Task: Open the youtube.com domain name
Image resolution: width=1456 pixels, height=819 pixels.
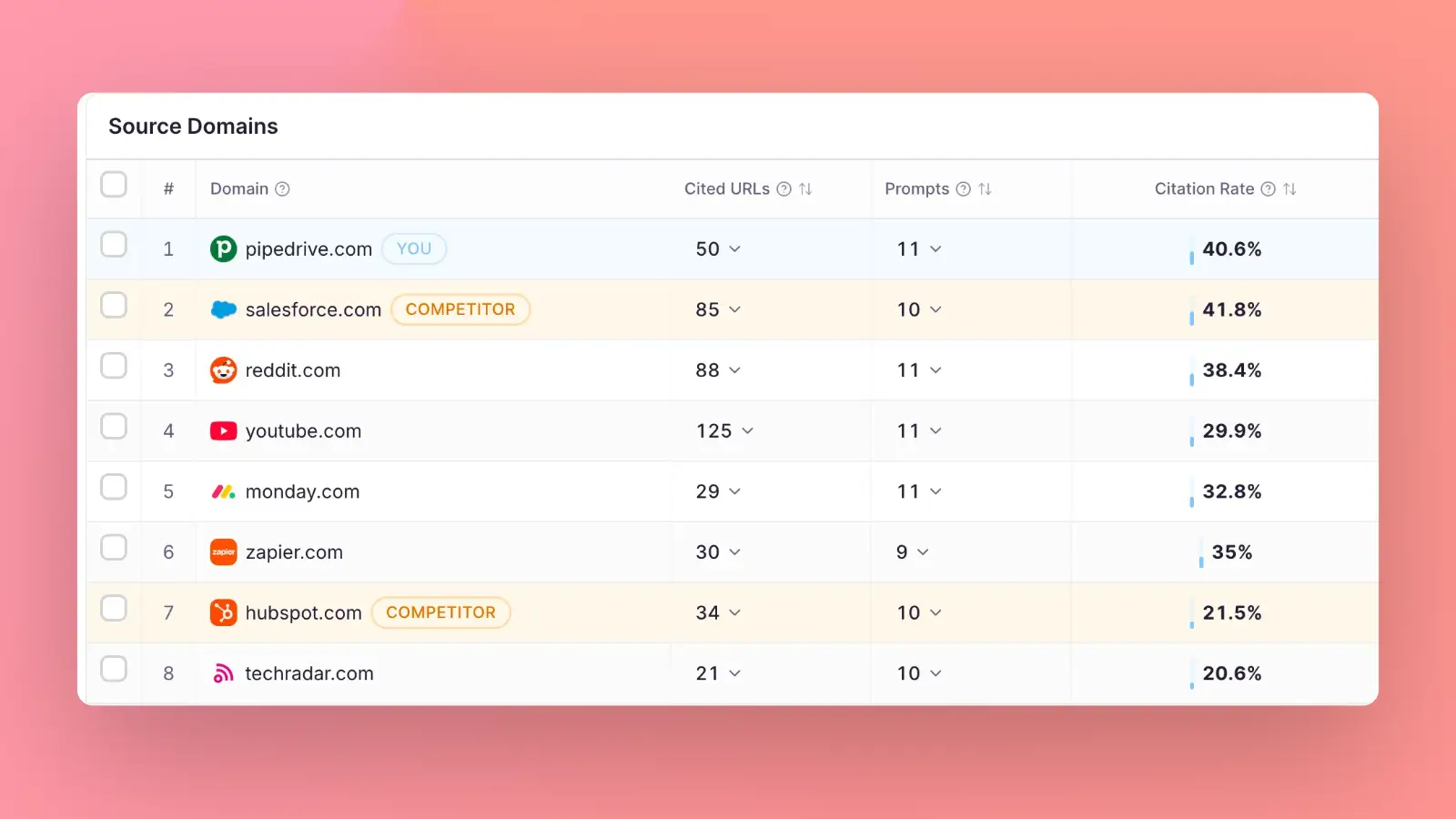Action: pos(303,431)
